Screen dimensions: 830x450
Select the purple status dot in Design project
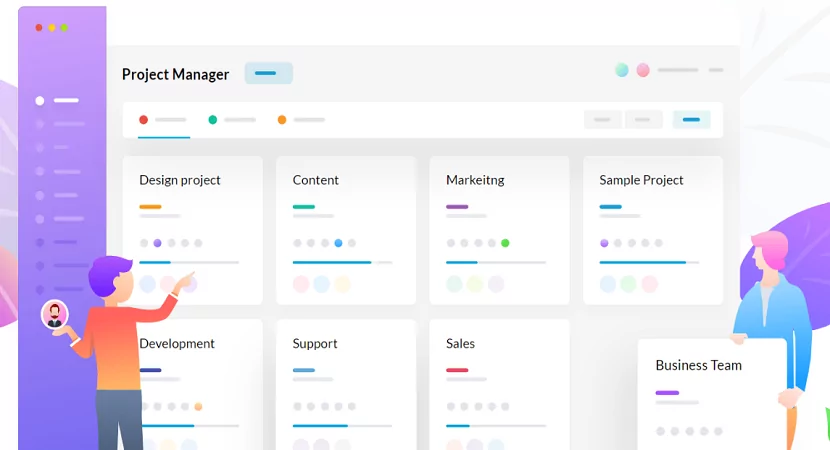pos(157,243)
